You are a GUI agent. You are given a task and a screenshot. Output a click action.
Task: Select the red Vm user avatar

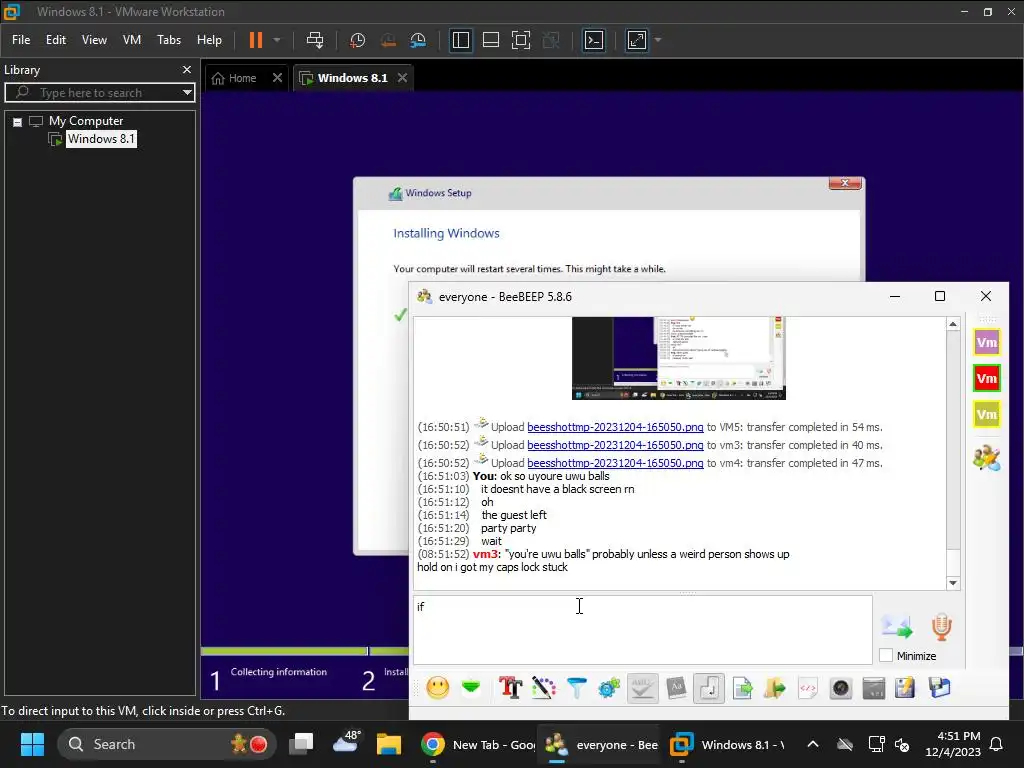coord(987,378)
